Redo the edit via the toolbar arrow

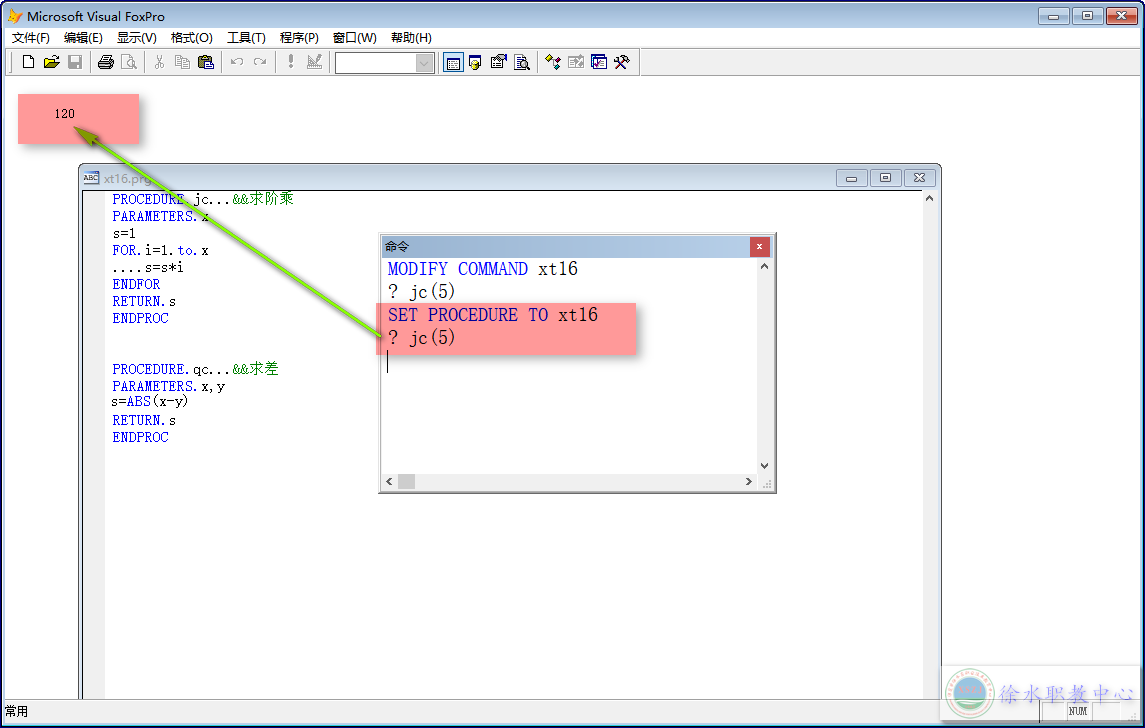pos(260,62)
